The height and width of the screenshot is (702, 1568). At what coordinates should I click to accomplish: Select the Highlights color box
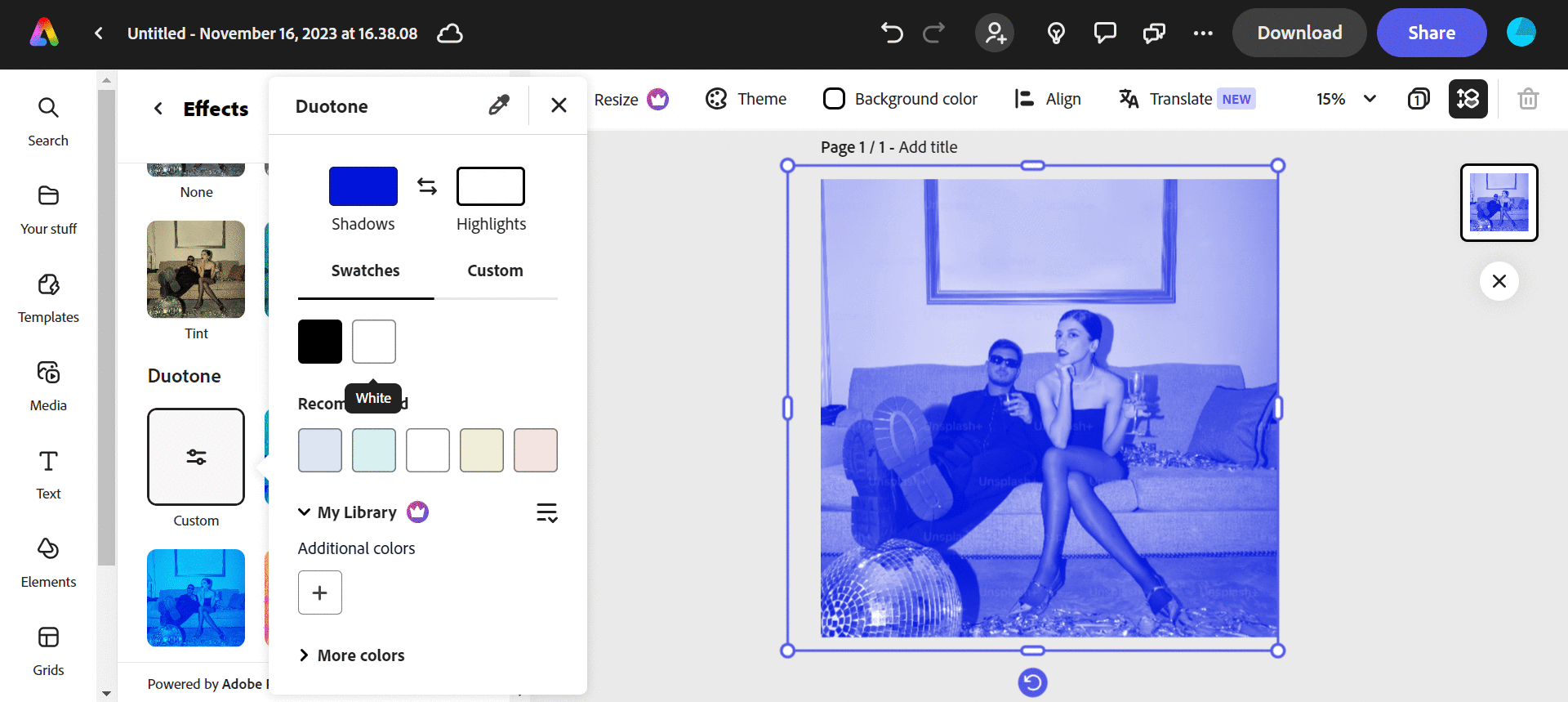(490, 186)
